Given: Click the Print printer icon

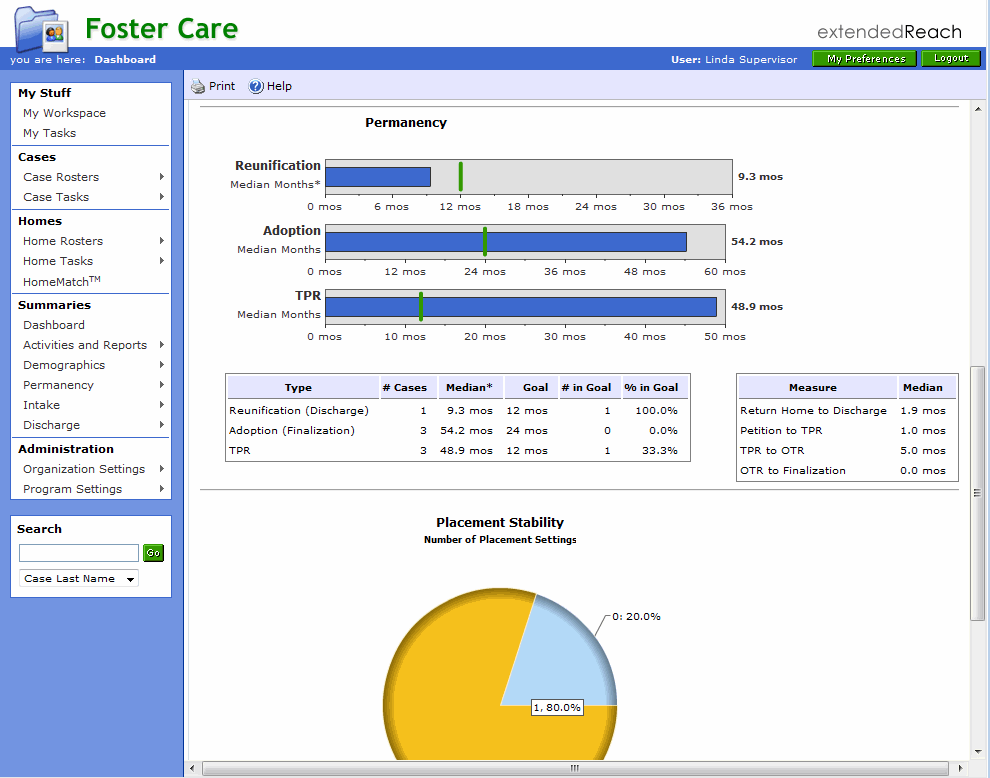Looking at the screenshot, I should click(198, 87).
